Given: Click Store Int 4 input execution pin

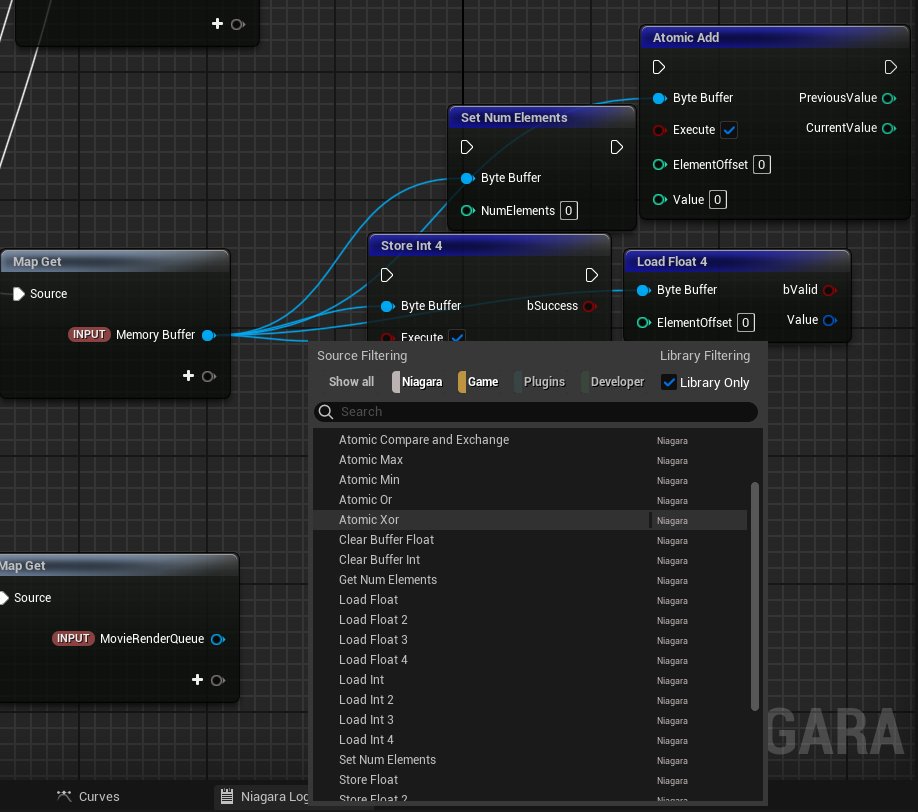Looking at the screenshot, I should click(x=386, y=275).
